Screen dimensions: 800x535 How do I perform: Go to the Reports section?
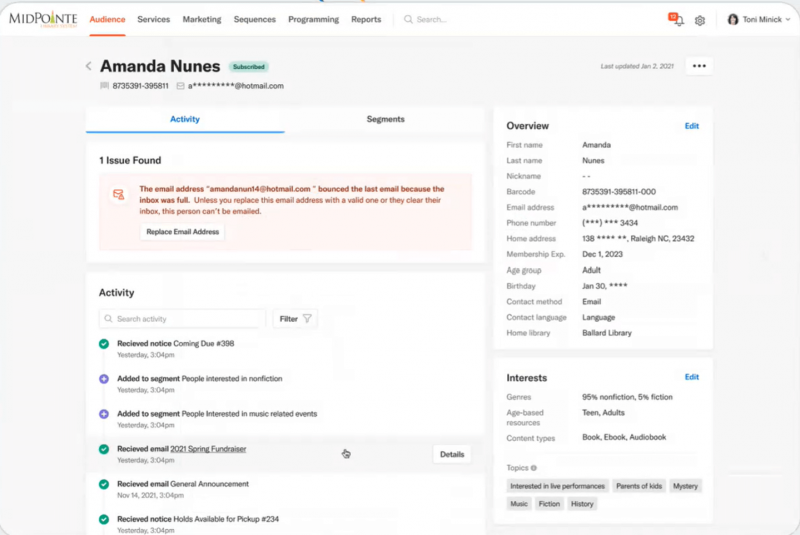coord(366,19)
